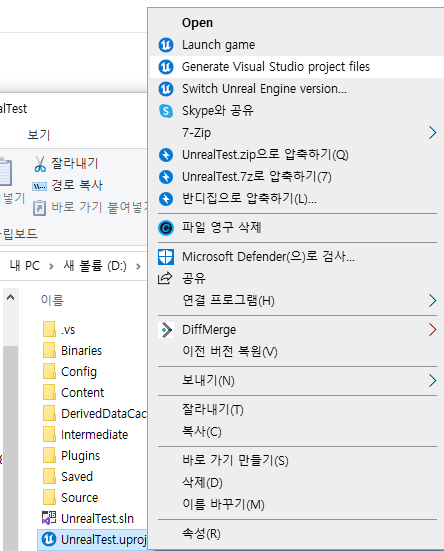
Task: Click the icon beside 파일 영구 삭제
Action: pyautogui.click(x=166, y=228)
